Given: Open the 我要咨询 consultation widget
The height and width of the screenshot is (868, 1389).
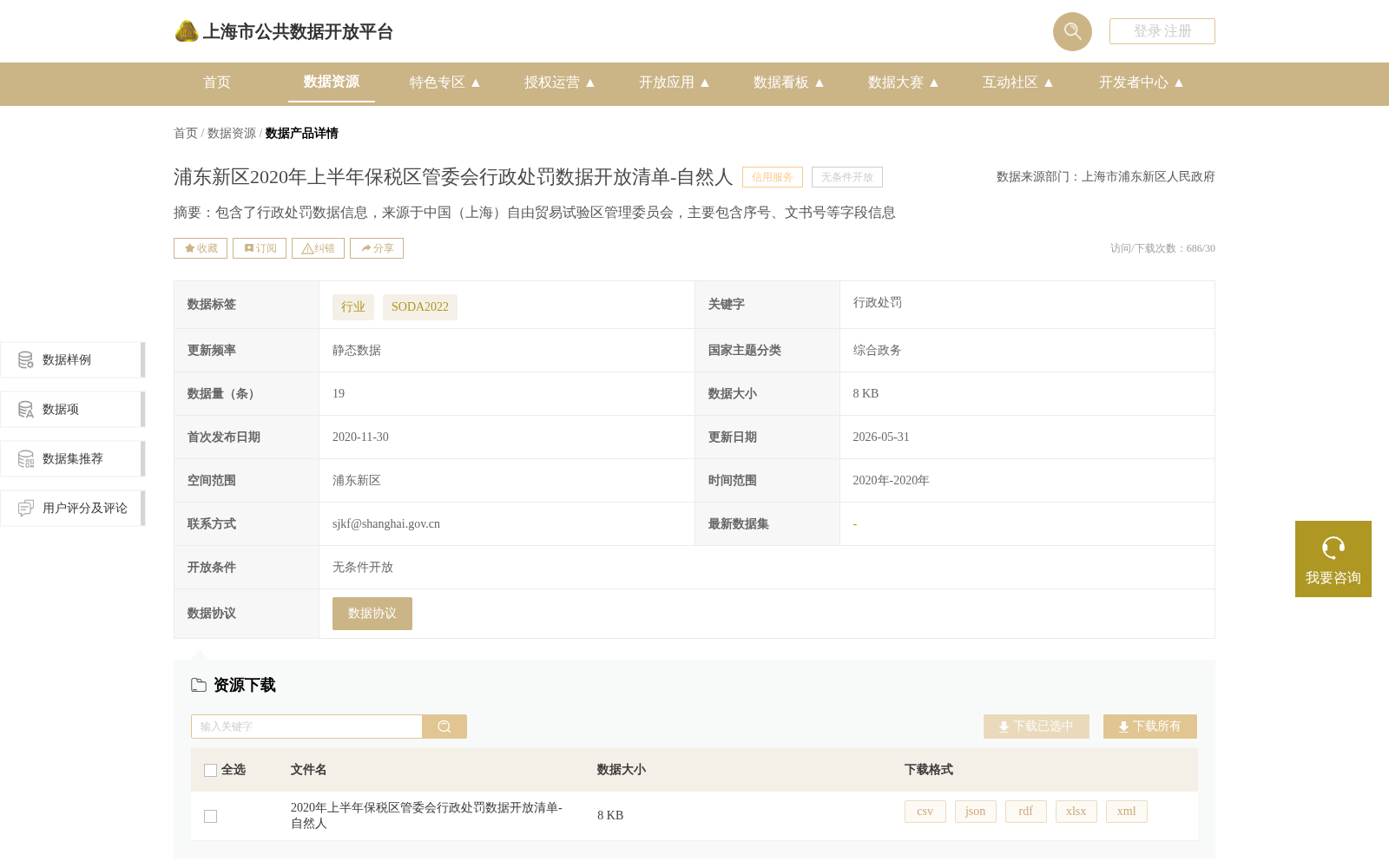Looking at the screenshot, I should click(1333, 559).
